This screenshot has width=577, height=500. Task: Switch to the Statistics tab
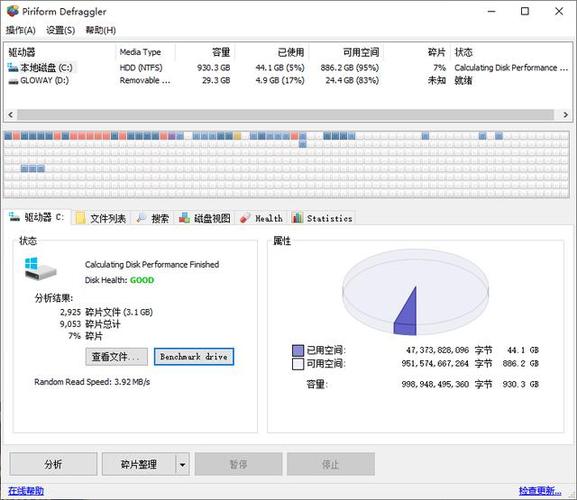point(322,219)
